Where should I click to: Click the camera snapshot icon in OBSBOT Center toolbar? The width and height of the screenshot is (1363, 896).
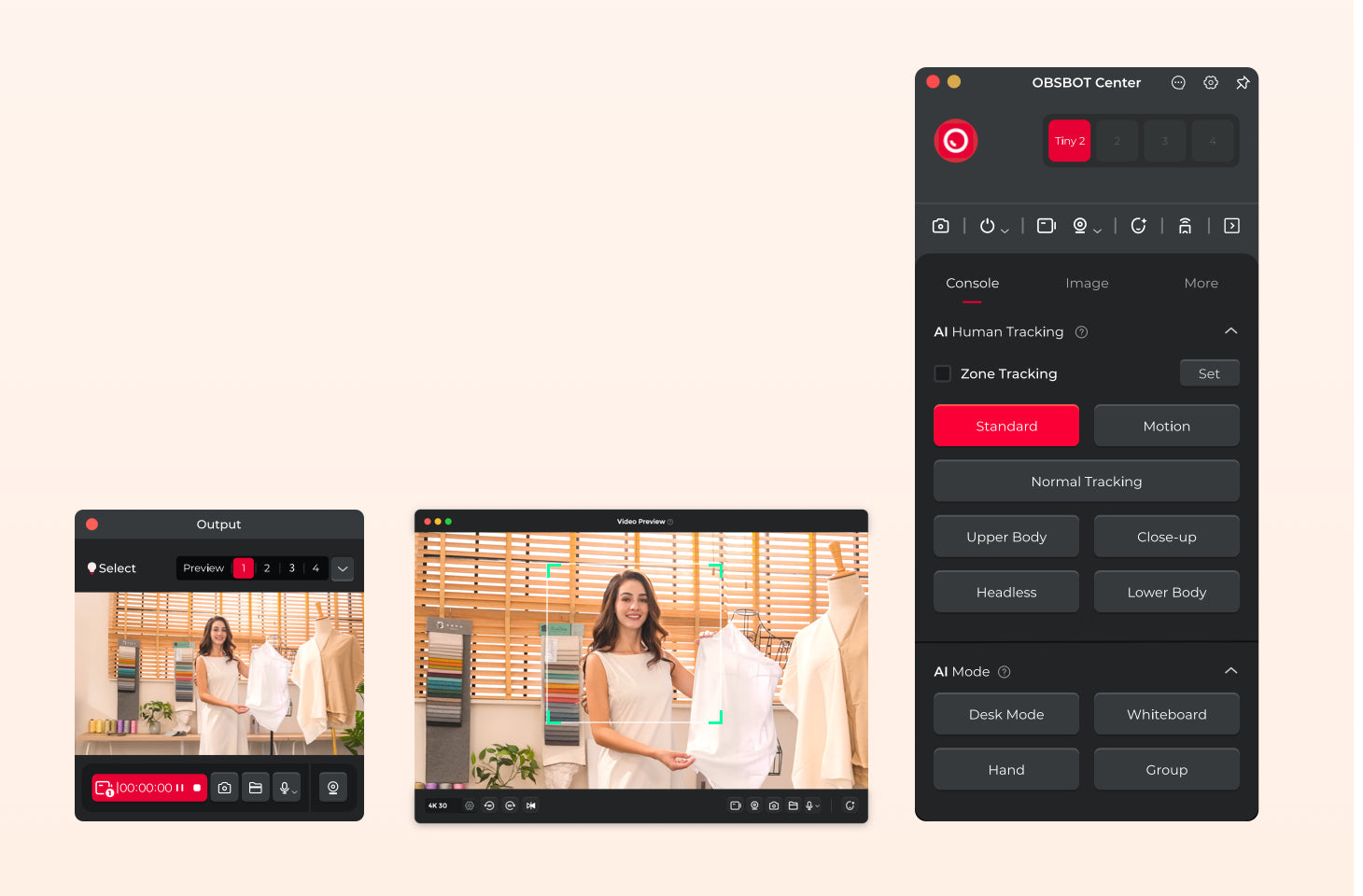[x=940, y=226]
